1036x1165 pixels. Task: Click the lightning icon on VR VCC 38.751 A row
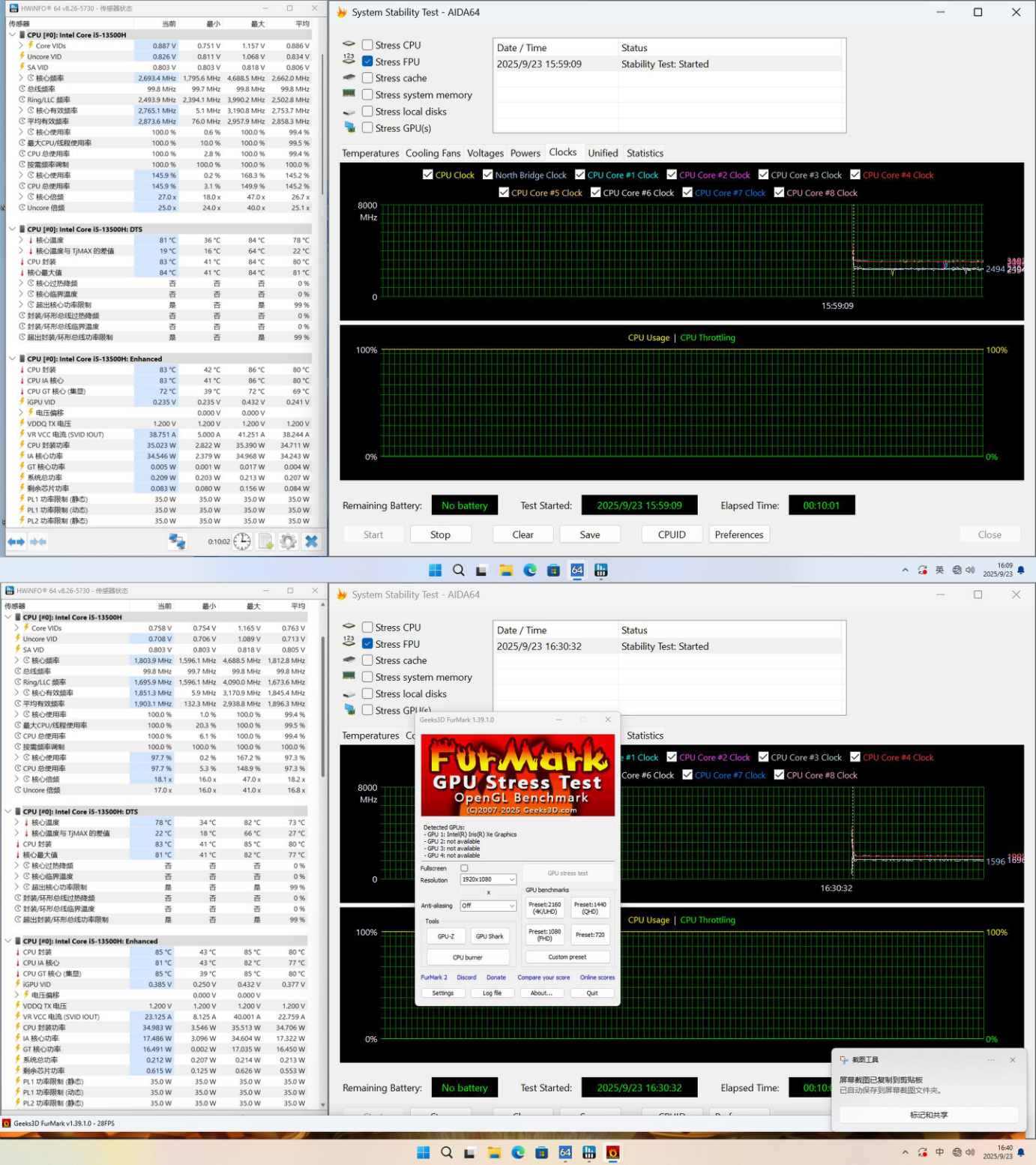22,435
